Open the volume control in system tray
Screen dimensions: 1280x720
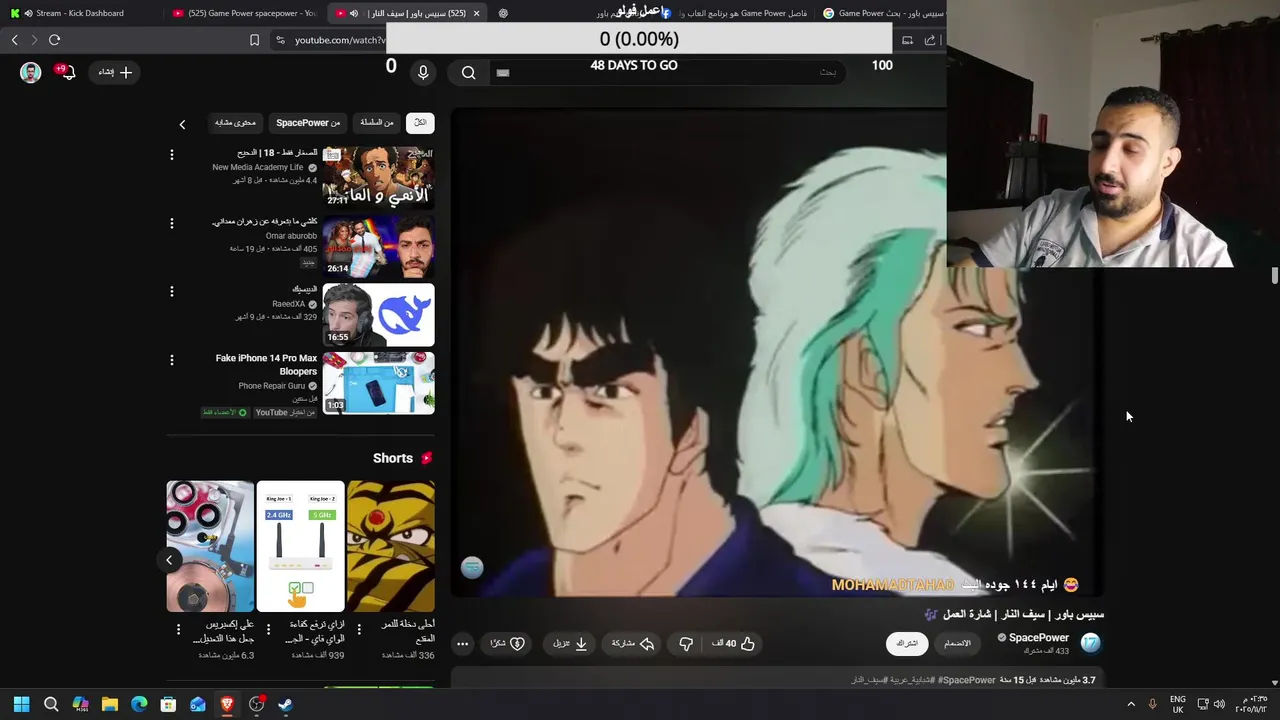click(x=1219, y=704)
